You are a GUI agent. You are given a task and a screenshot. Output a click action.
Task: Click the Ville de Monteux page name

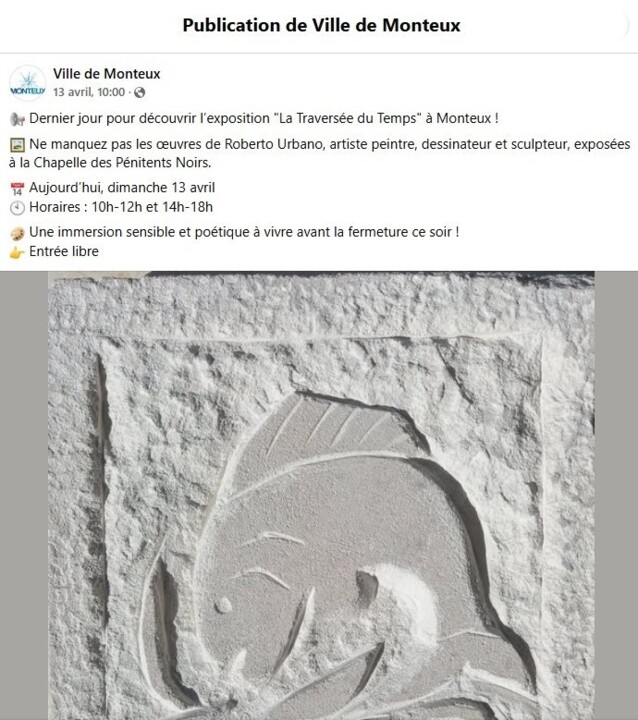coord(107,73)
